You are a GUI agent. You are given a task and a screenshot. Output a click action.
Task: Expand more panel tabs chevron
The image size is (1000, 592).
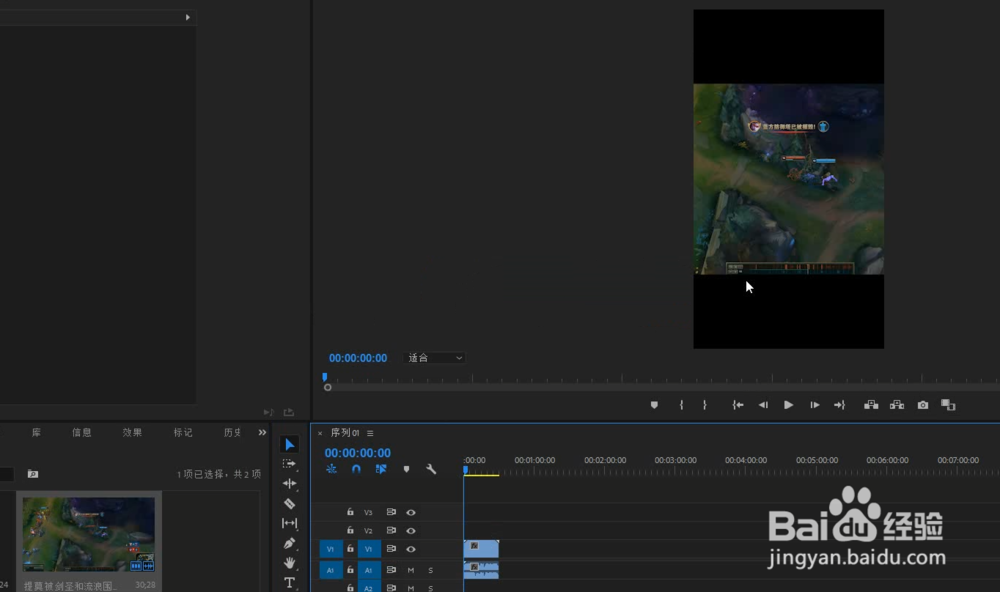pyautogui.click(x=262, y=433)
